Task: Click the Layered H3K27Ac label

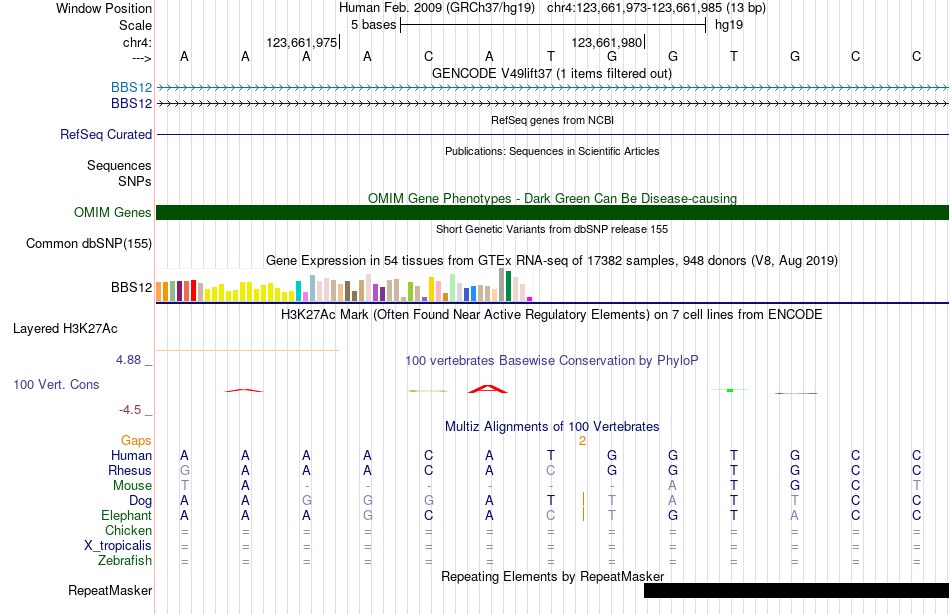Action: pos(65,329)
